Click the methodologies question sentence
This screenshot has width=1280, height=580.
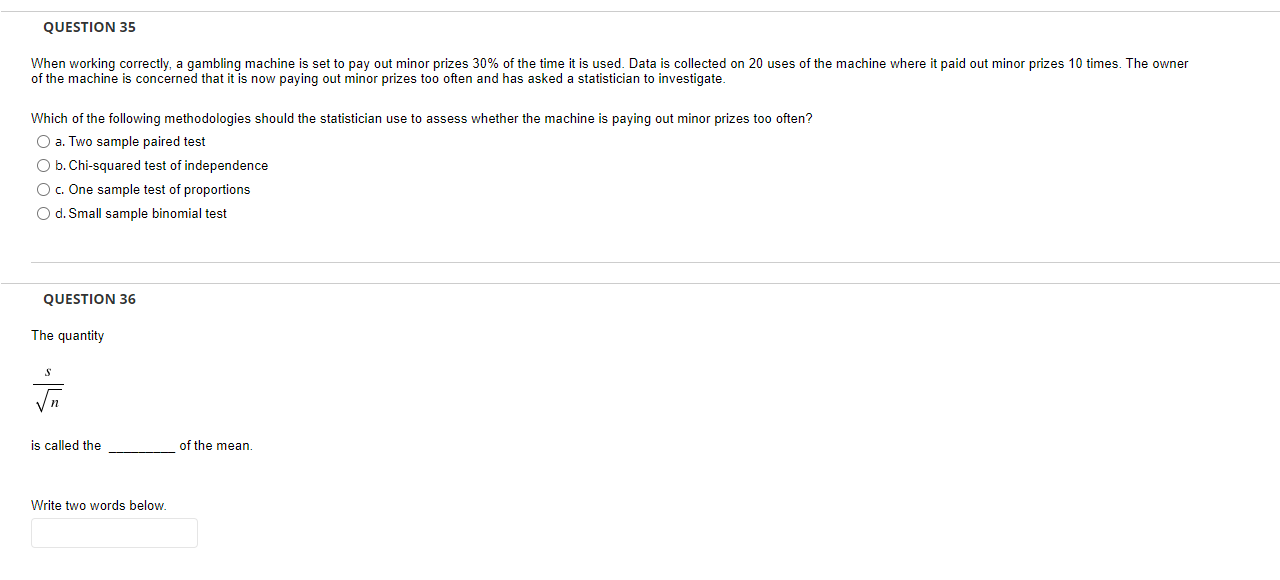(420, 118)
